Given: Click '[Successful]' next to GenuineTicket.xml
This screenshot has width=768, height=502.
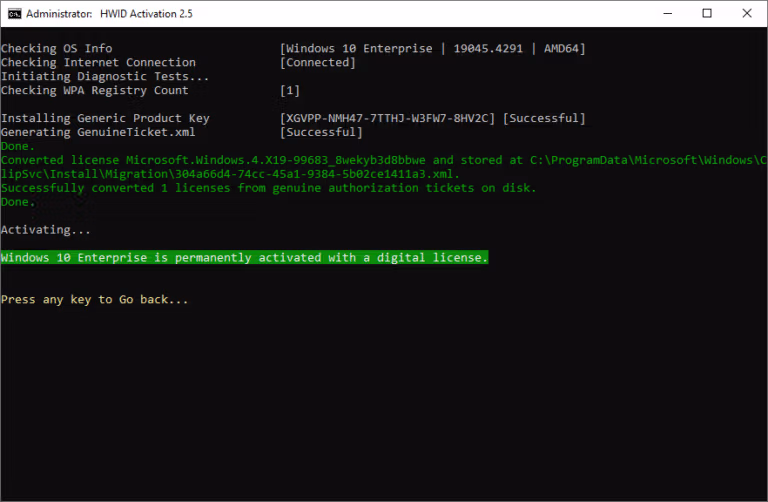Looking at the screenshot, I should tap(321, 132).
